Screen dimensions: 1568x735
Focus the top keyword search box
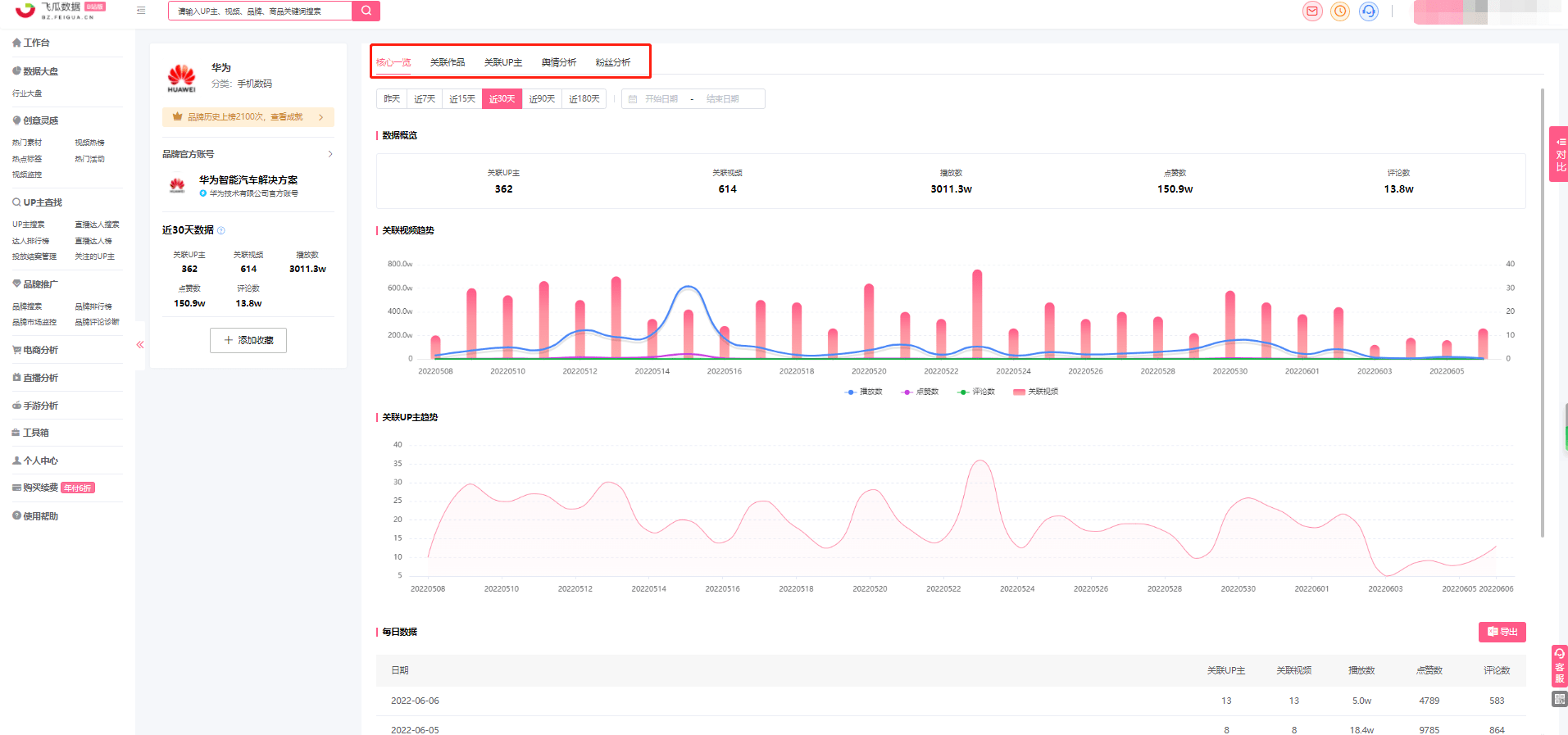click(x=260, y=11)
